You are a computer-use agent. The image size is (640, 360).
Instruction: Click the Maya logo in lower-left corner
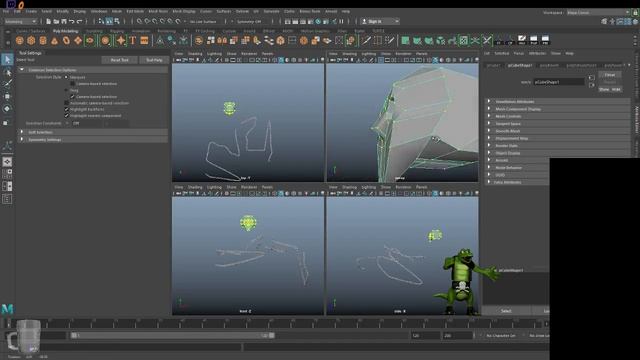point(7,309)
